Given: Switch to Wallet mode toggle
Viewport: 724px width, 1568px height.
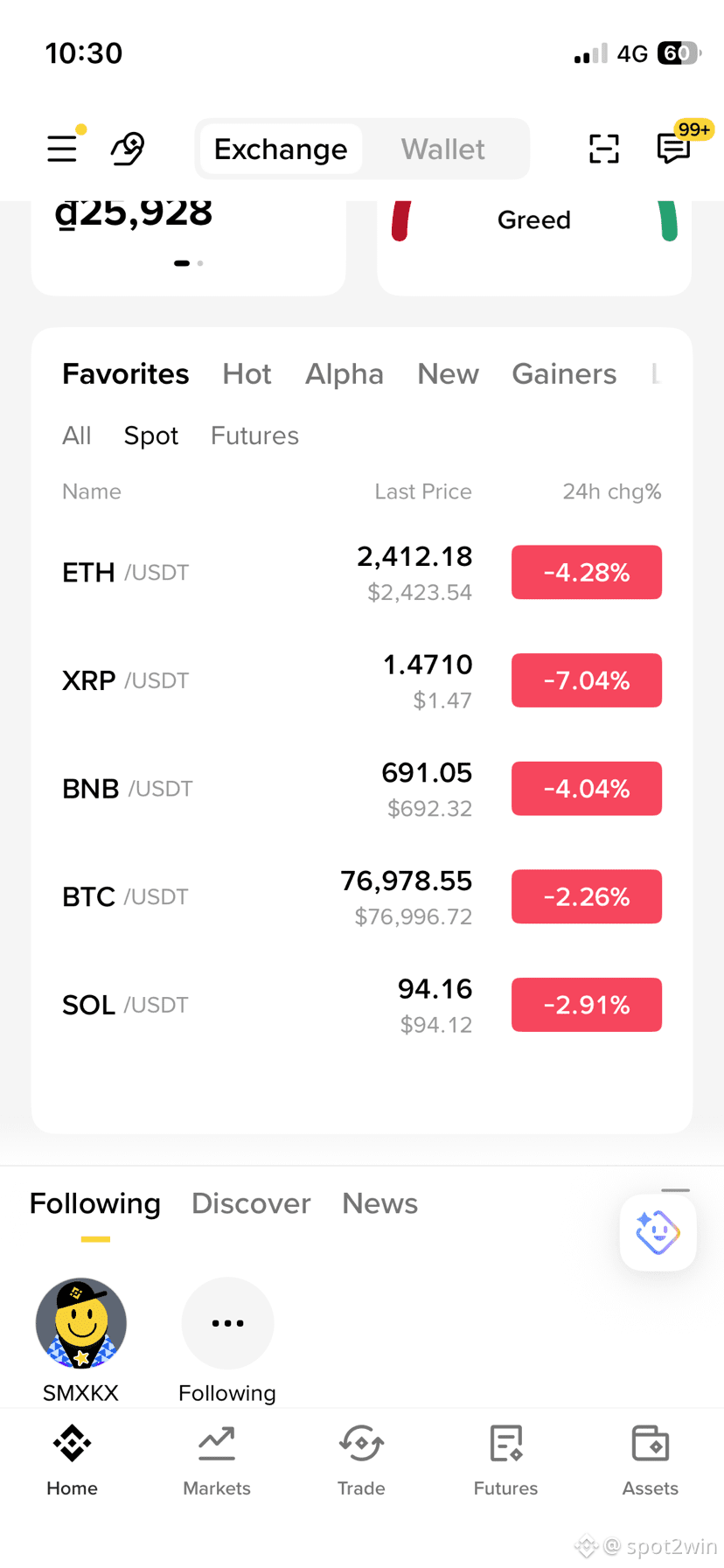Looking at the screenshot, I should (443, 150).
